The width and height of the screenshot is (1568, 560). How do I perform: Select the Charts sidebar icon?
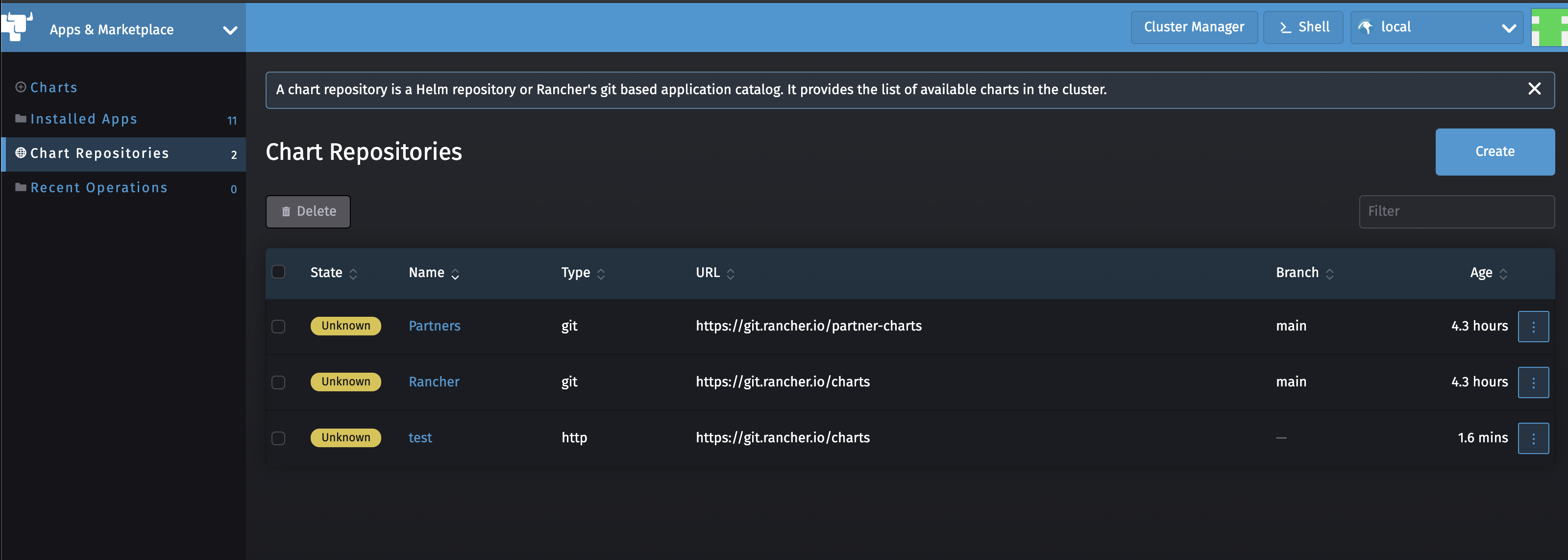pyautogui.click(x=20, y=86)
